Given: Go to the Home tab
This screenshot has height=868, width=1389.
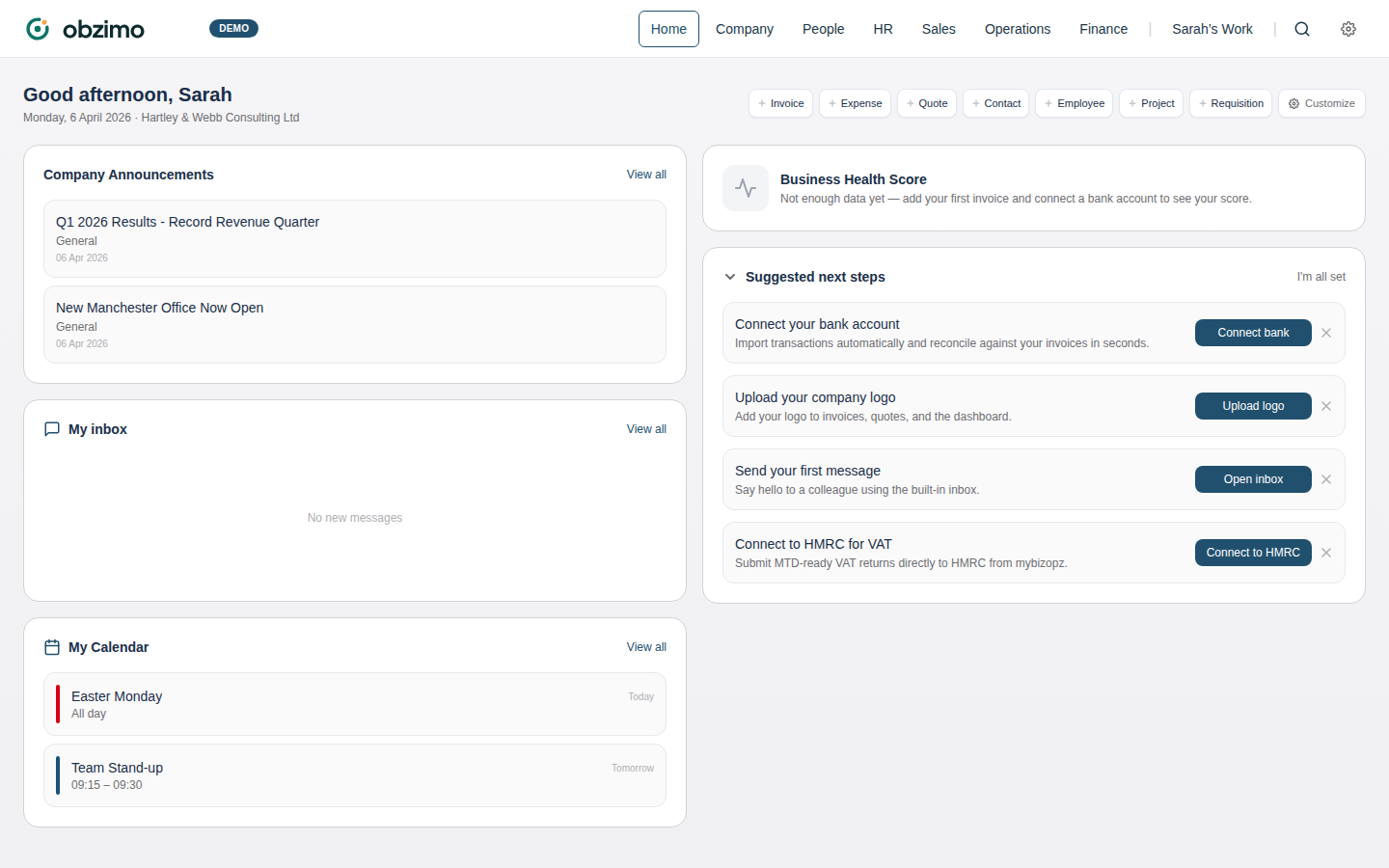Looking at the screenshot, I should pos(668,29).
